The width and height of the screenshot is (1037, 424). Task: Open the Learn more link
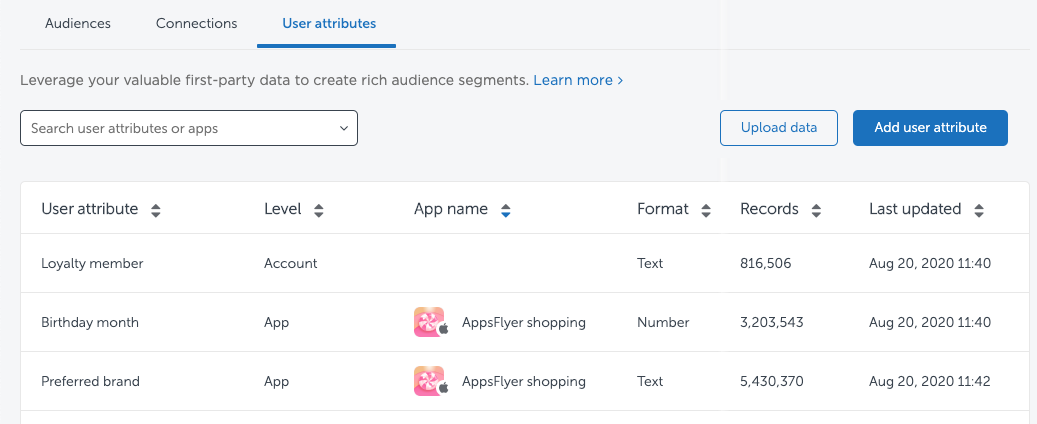click(x=578, y=80)
